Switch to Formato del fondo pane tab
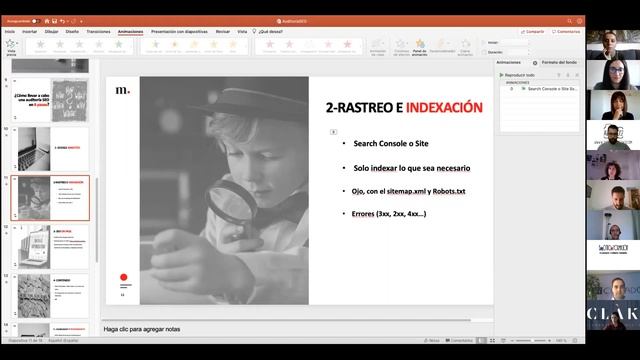Viewport: 640px width, 360px height. click(559, 62)
